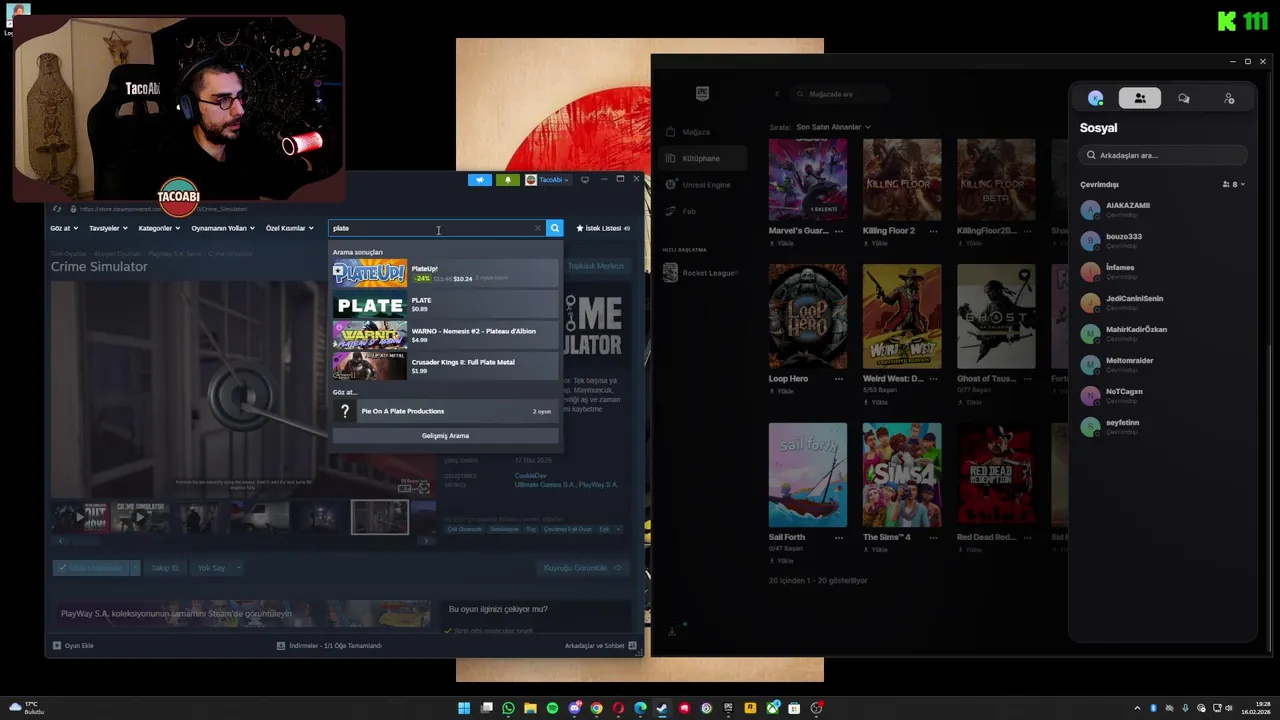
Task: Open the Friends tab icon in Sosyal panel
Action: 1140,98
